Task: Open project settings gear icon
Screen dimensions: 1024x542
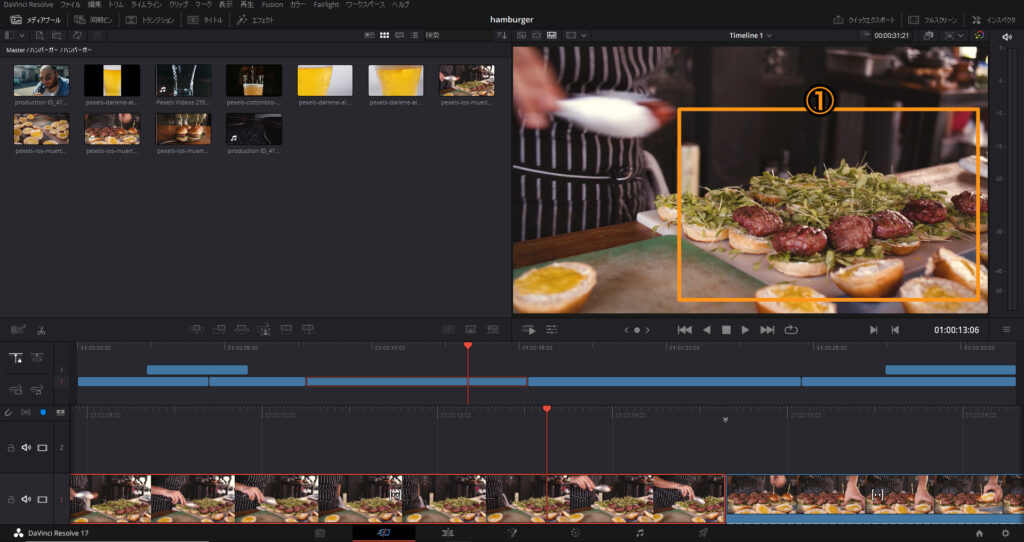Action: click(x=1005, y=533)
